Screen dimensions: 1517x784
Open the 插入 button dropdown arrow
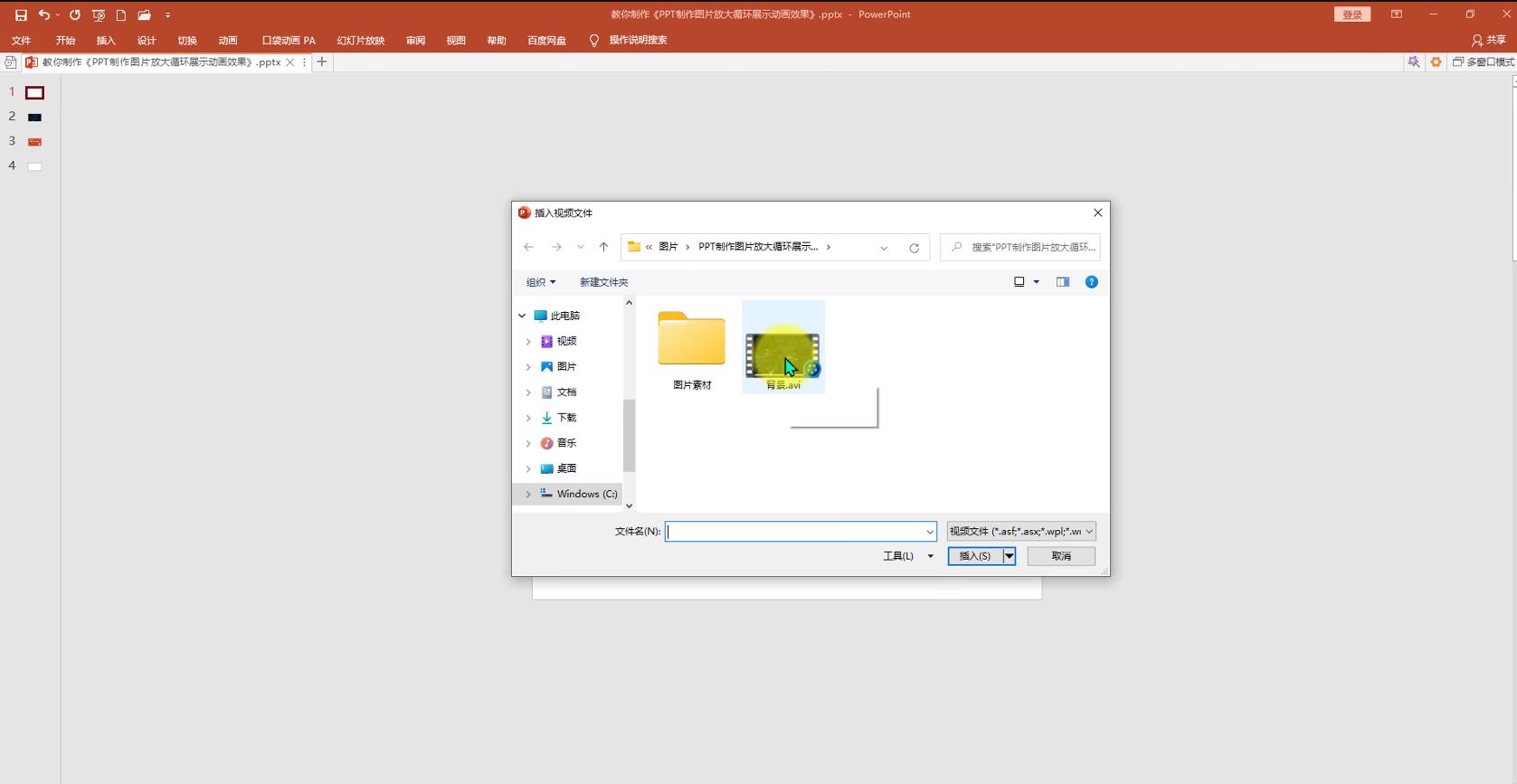(1009, 556)
